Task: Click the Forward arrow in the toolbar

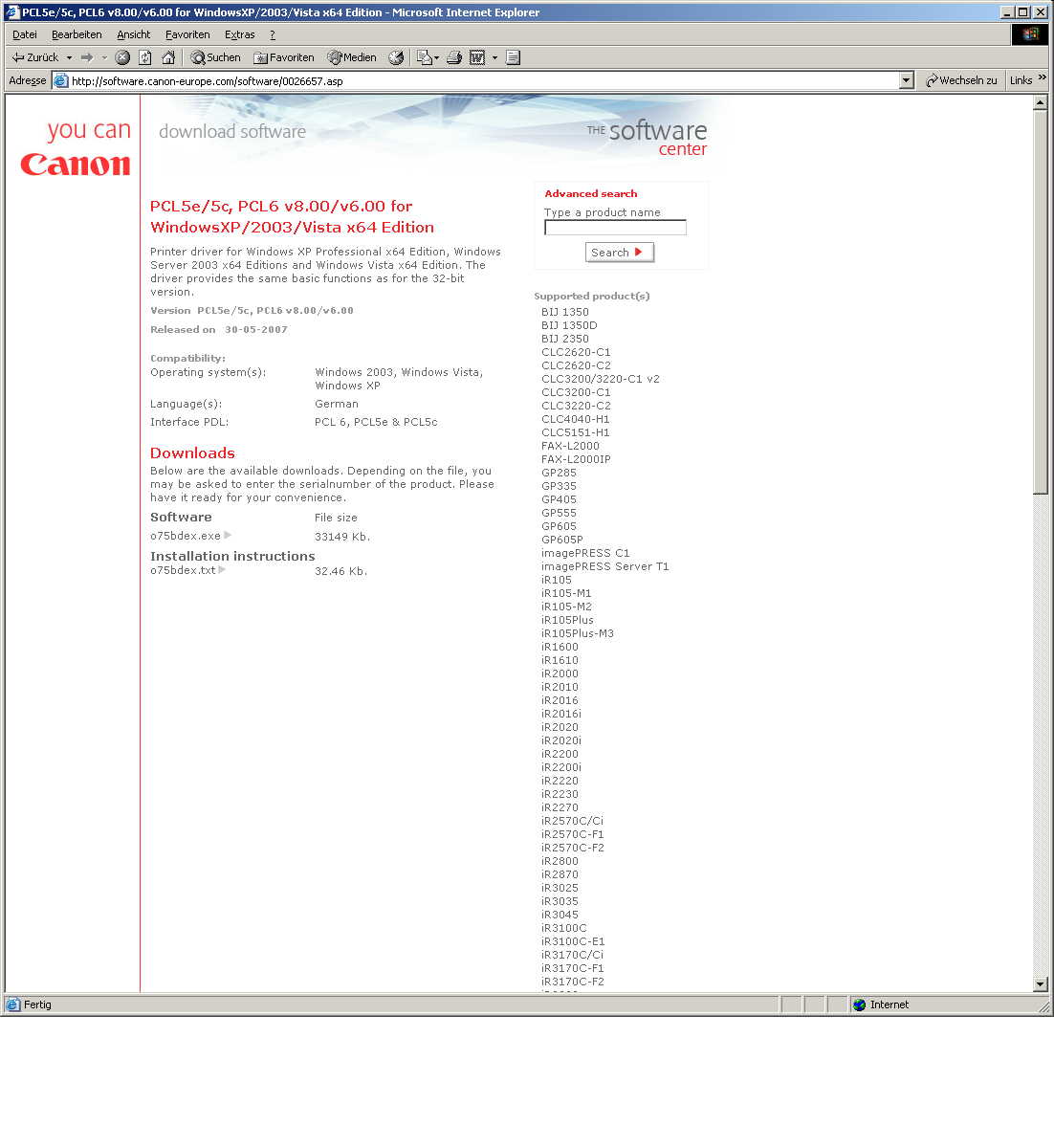Action: (x=87, y=57)
